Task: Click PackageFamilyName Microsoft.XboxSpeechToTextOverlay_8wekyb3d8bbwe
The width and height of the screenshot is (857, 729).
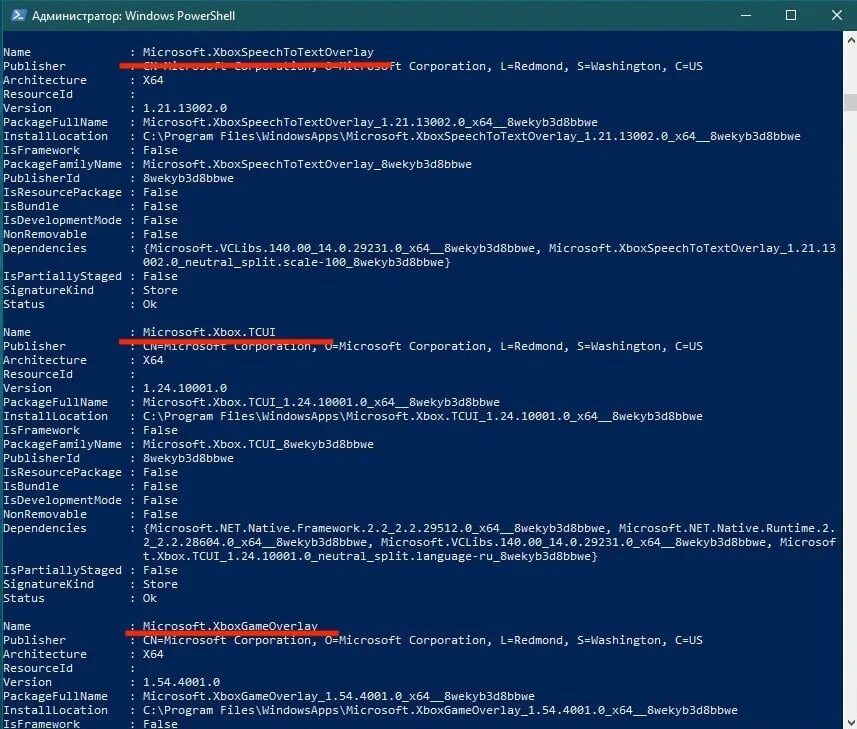Action: point(307,164)
